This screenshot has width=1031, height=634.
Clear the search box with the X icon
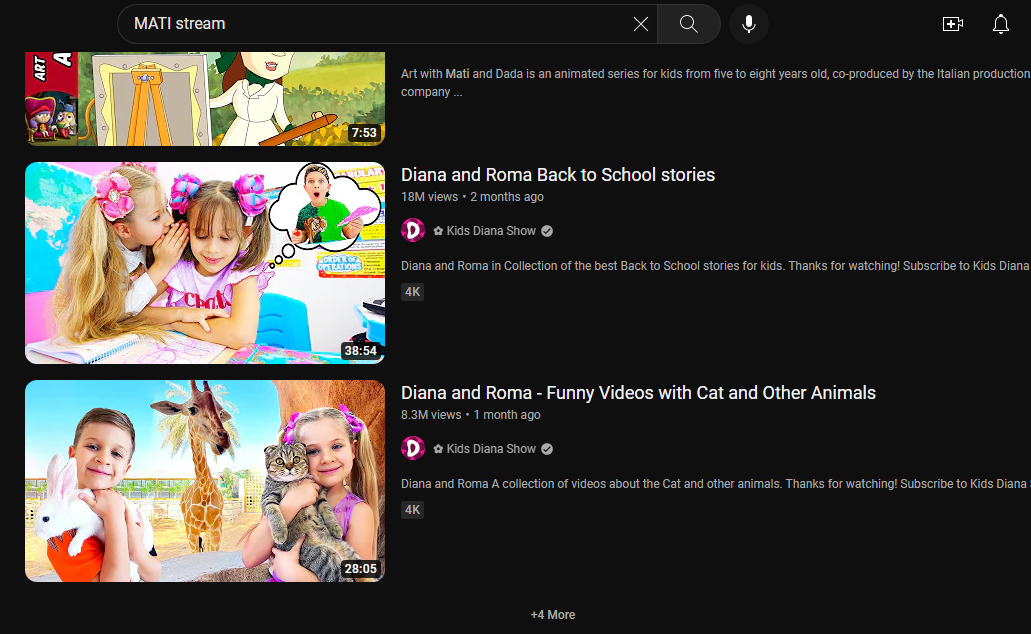coord(640,24)
